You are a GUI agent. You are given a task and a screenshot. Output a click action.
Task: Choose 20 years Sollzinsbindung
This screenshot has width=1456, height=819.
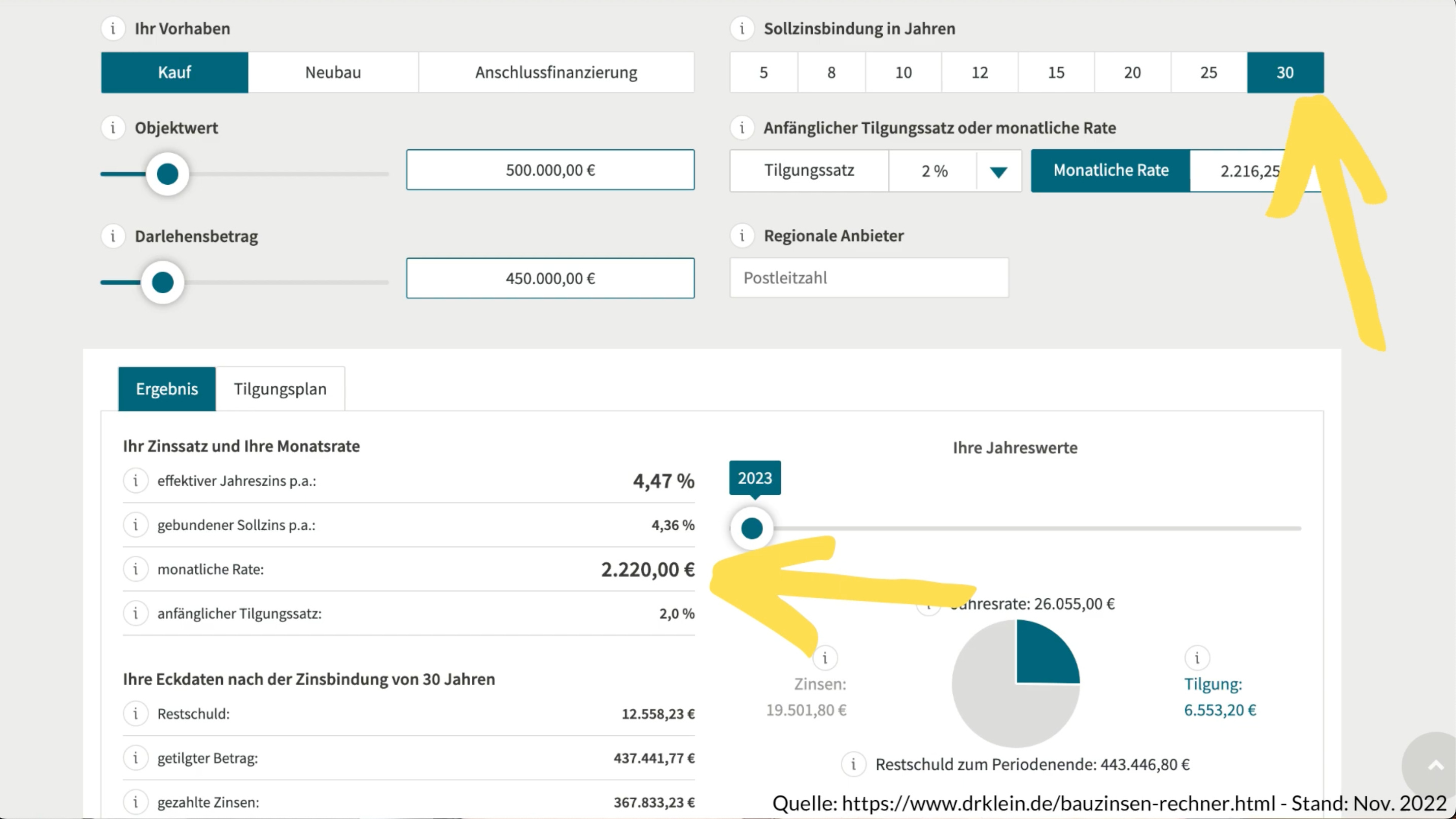1132,73
